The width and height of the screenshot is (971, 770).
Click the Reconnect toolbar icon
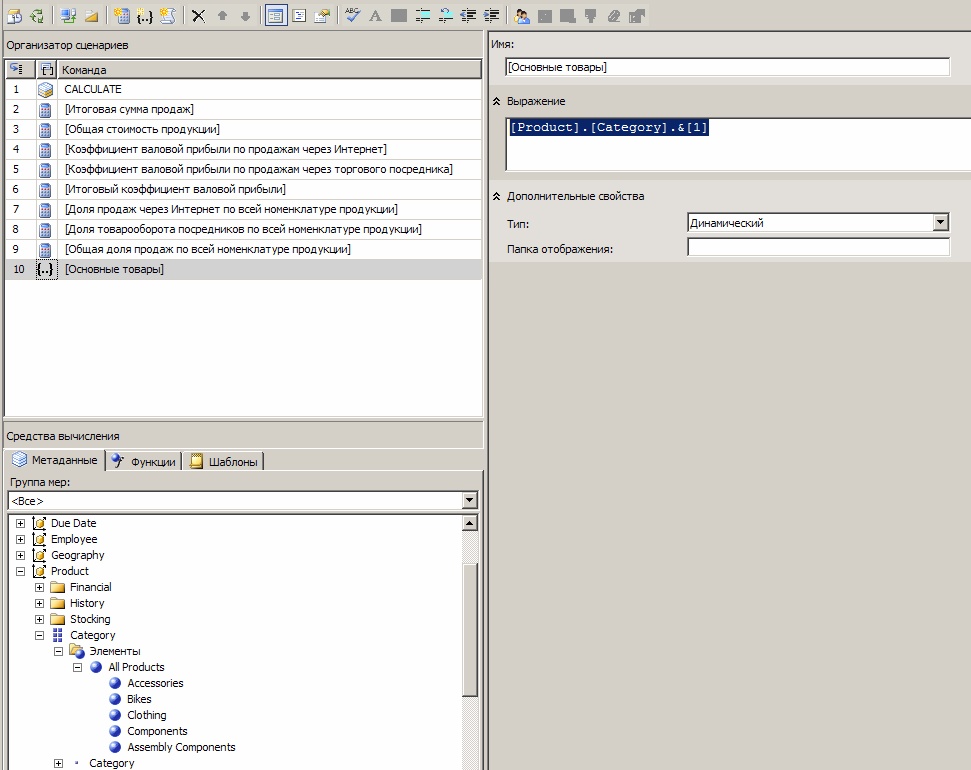coord(37,16)
